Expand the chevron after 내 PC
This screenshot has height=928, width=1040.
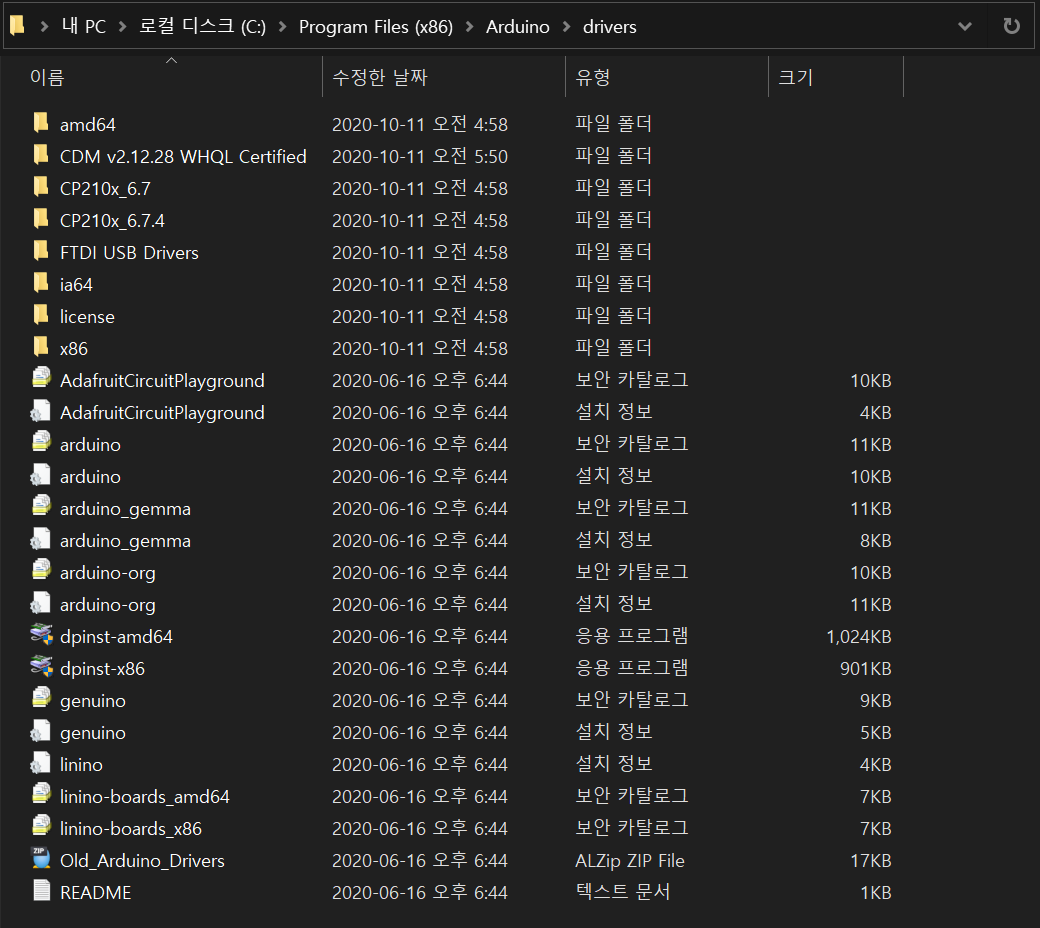click(x=123, y=27)
